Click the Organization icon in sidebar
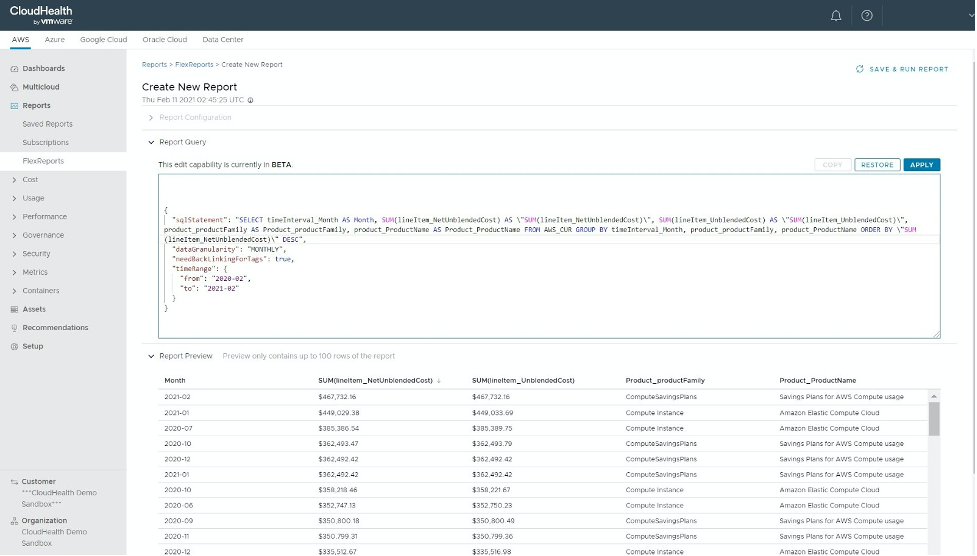 (x=14, y=521)
